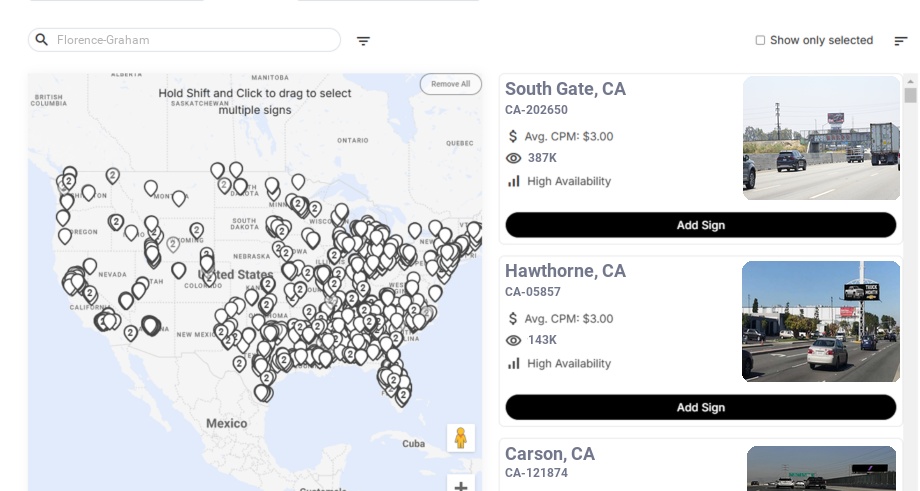
Task: Click the Hawthorne impressions eye icon
Action: (514, 340)
